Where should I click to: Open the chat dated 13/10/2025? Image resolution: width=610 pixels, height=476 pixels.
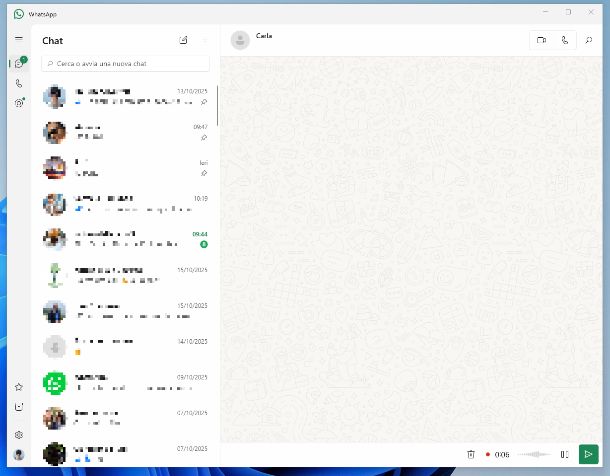(125, 96)
